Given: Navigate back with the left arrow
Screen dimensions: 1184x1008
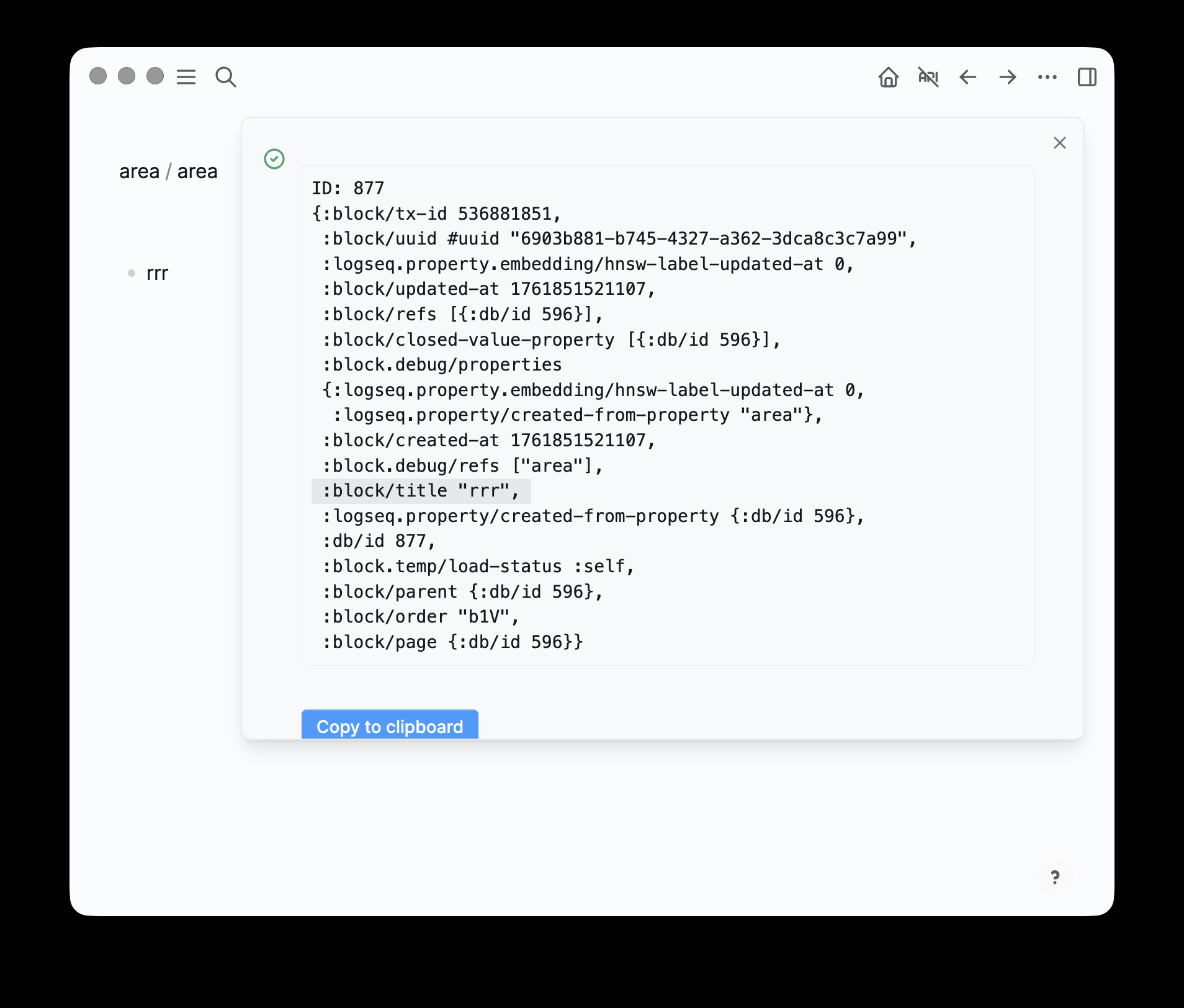Looking at the screenshot, I should pyautogui.click(x=967, y=77).
